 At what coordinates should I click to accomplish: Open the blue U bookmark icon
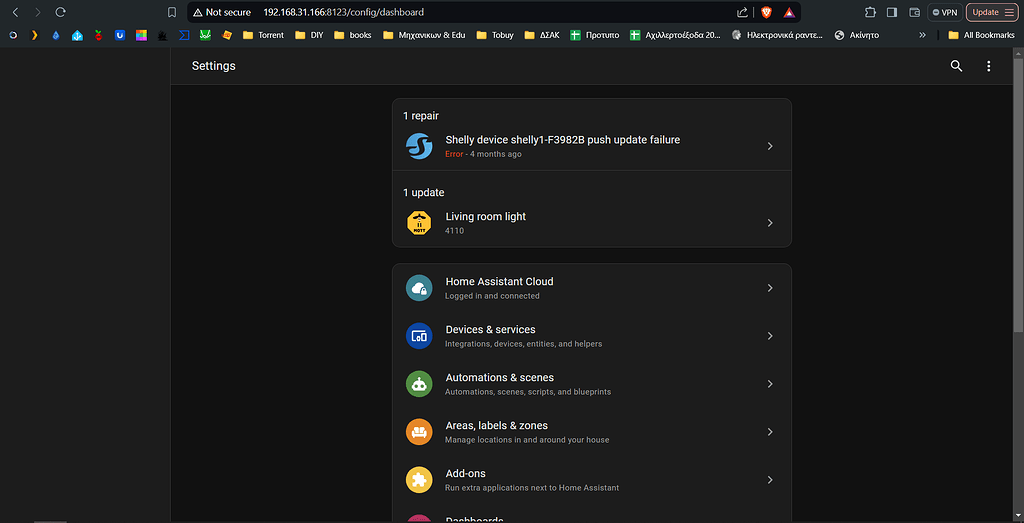(120, 35)
